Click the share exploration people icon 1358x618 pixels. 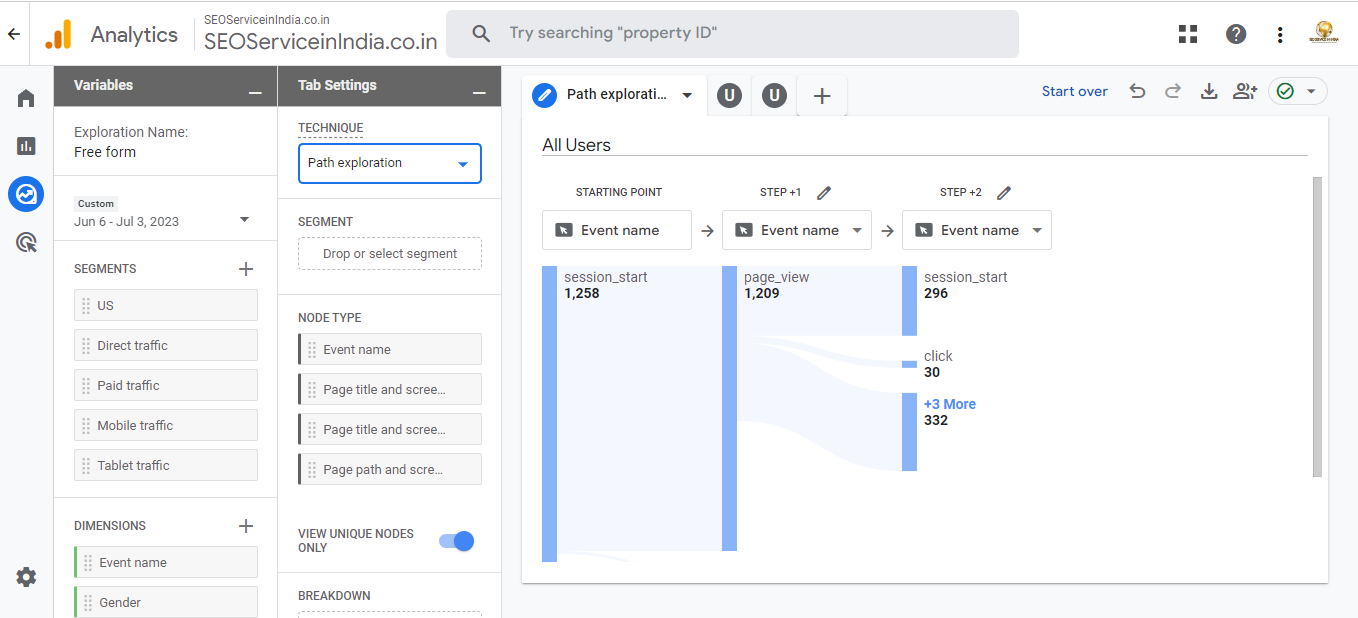coord(1244,91)
